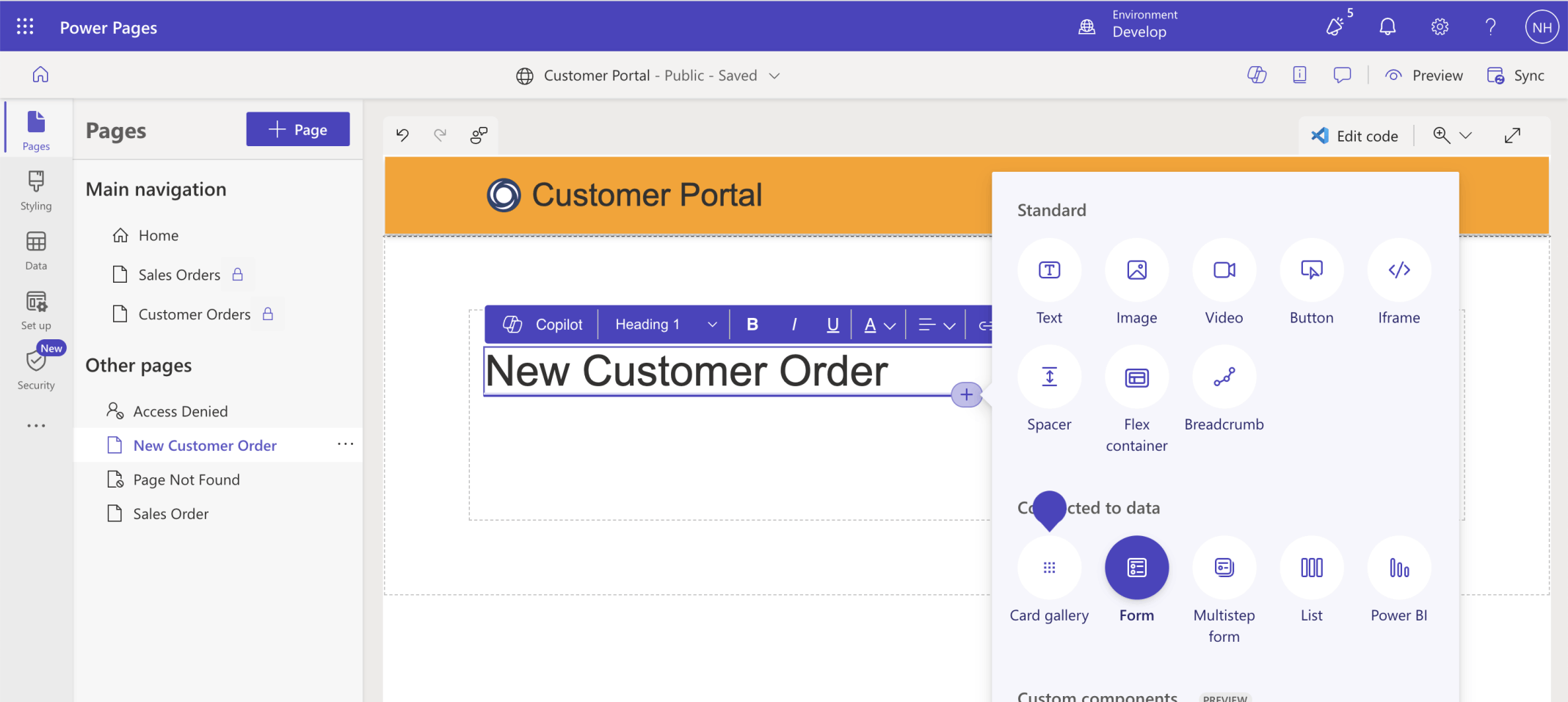The height and width of the screenshot is (702, 1568).
Task: Add a Breadcrumb component
Action: (1224, 389)
